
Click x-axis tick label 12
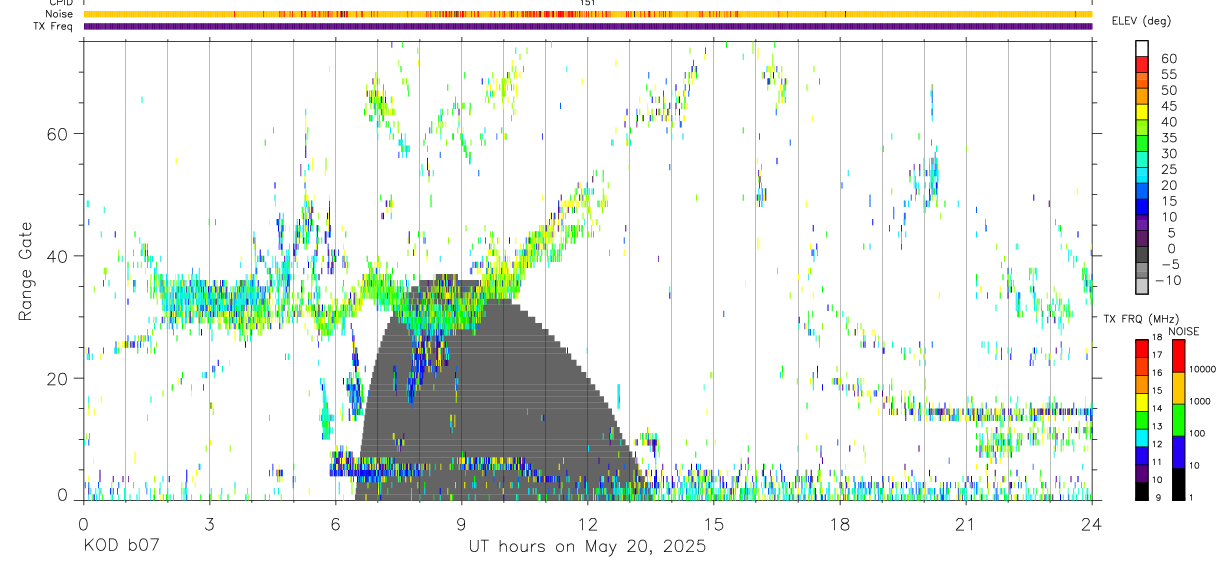587,524
